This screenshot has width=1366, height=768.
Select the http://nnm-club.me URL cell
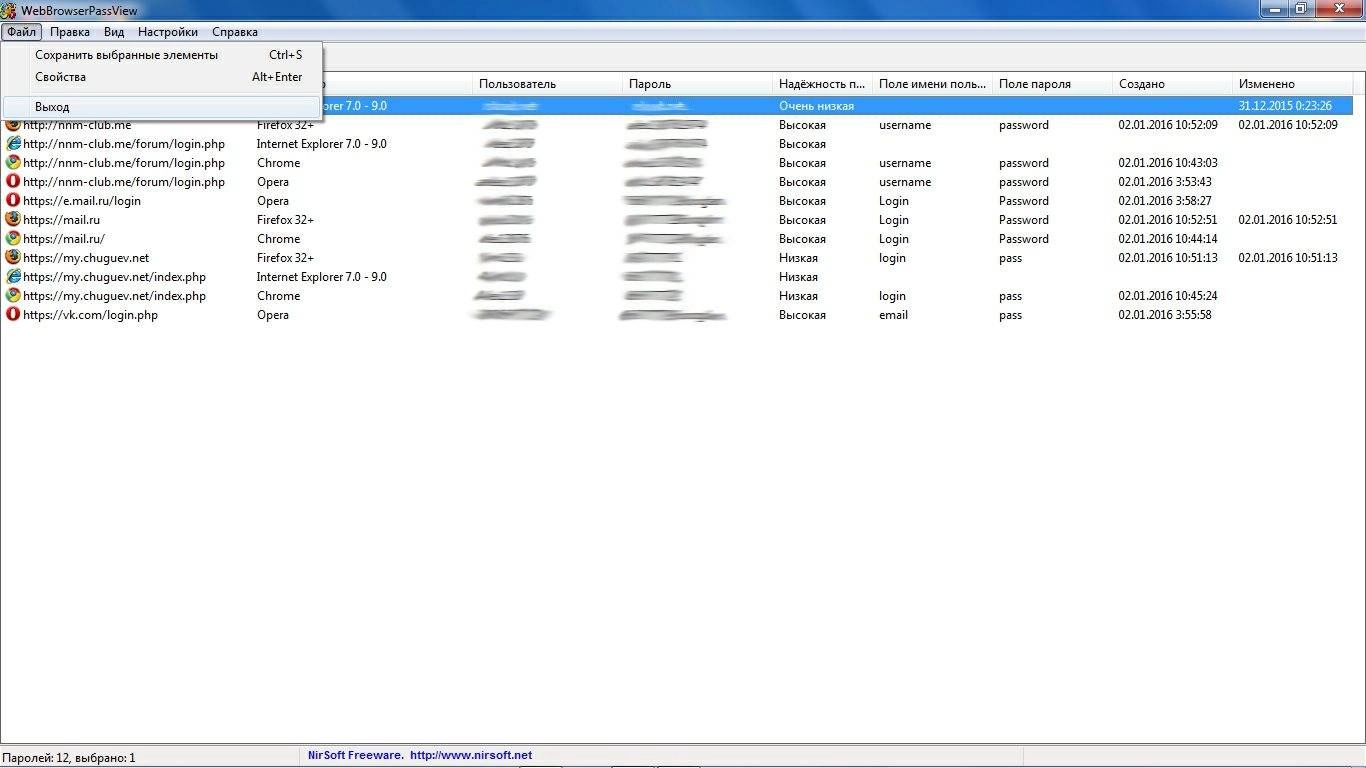click(77, 125)
